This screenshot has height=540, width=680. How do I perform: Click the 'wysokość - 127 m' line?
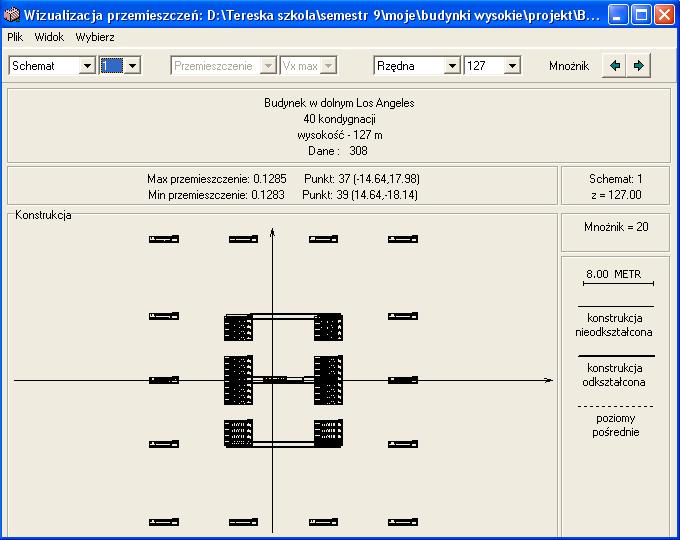click(x=340, y=135)
